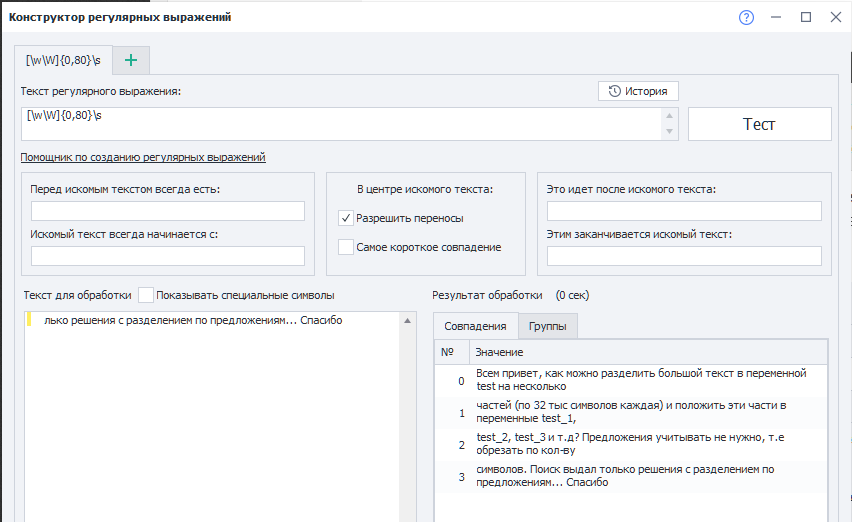Focus the Искомый текст всегда начинается с field
The width and height of the screenshot is (852, 522).
[168, 256]
